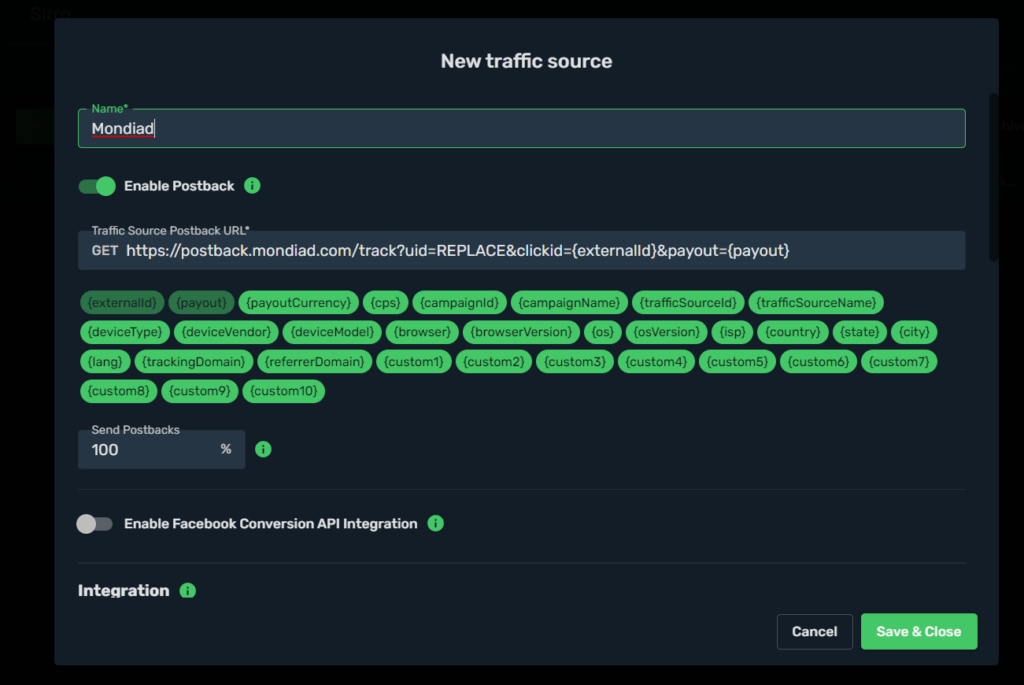Disable the Enable Postback toggle
The height and width of the screenshot is (685, 1024).
[x=96, y=186]
